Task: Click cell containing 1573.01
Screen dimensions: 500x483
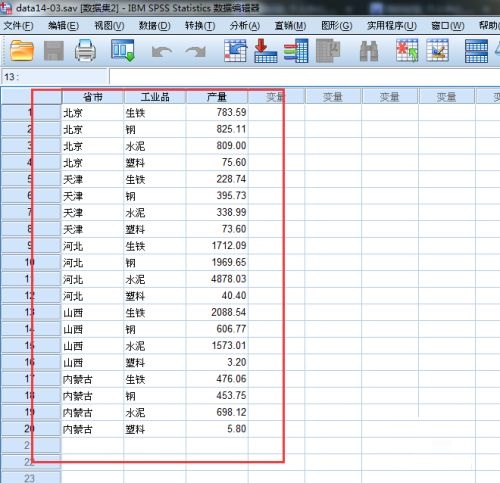Action: pos(217,346)
